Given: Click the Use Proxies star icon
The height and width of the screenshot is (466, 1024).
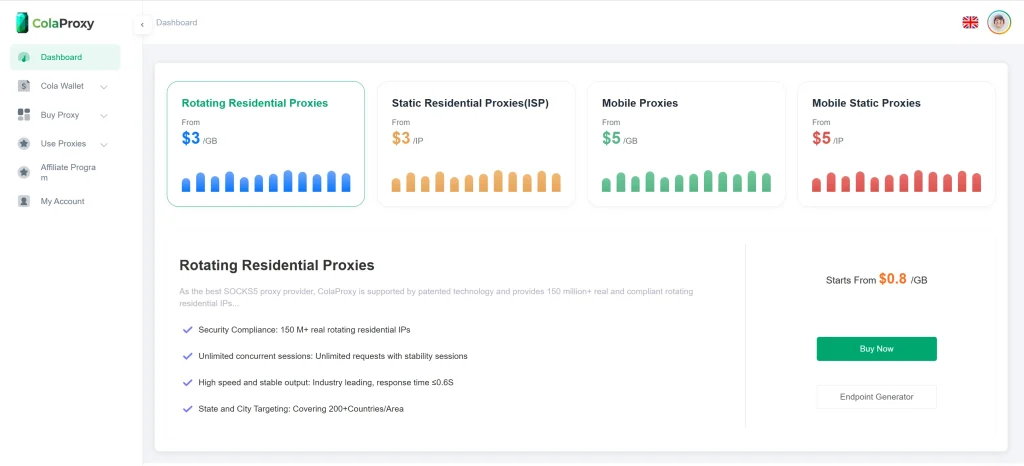Looking at the screenshot, I should pos(24,144).
